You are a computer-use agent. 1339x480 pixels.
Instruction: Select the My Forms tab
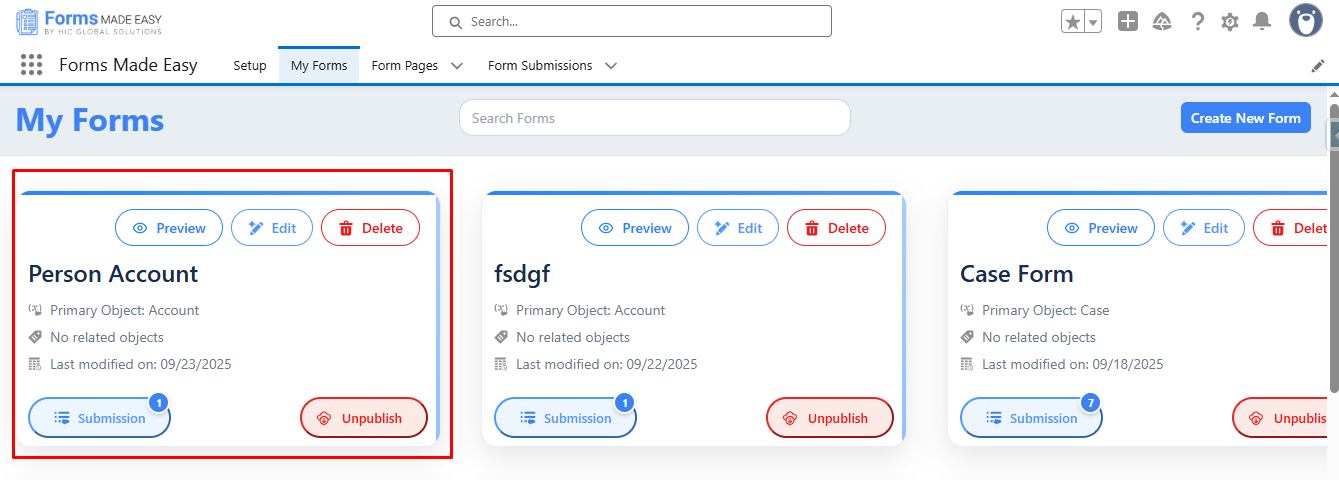319,66
